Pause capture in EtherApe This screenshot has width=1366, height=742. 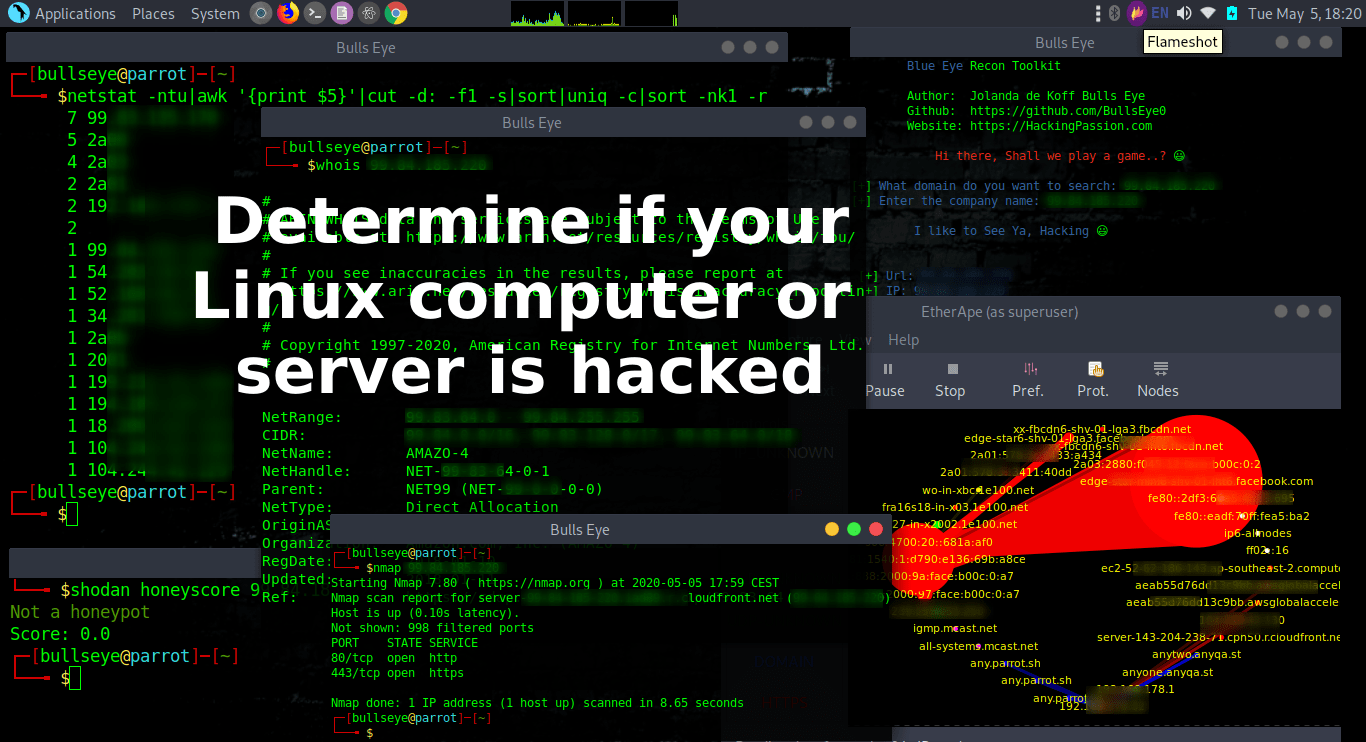point(886,380)
